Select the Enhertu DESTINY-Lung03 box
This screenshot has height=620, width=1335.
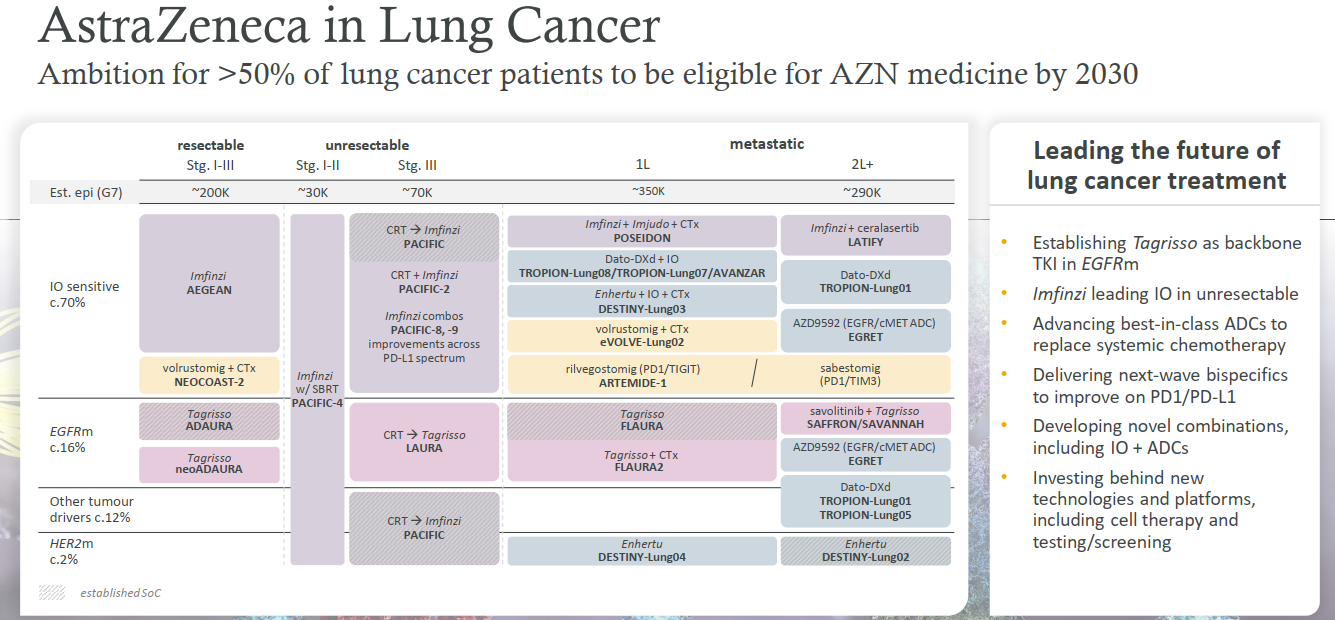pyautogui.click(x=642, y=301)
